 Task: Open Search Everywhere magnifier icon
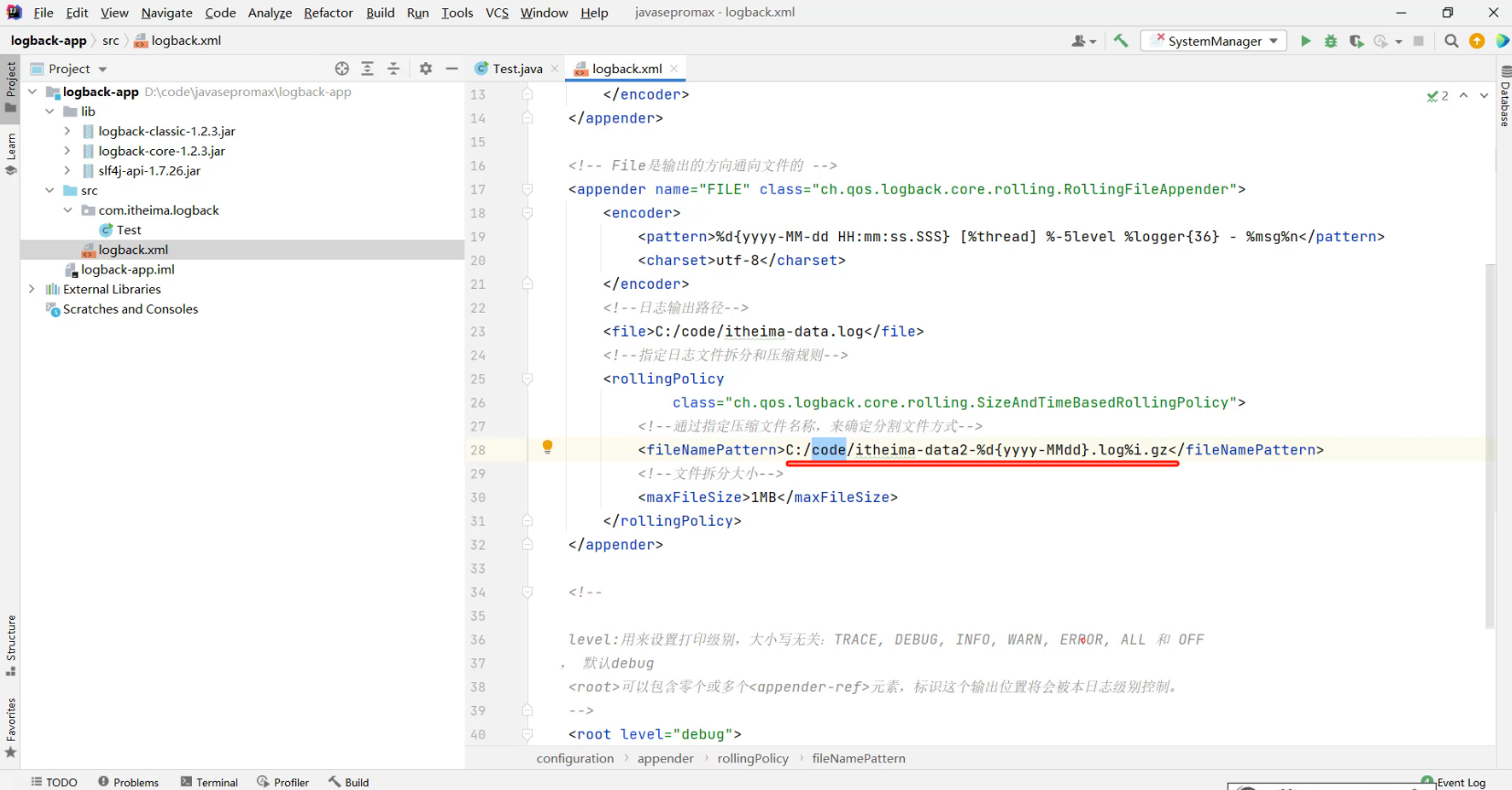pos(1451,41)
